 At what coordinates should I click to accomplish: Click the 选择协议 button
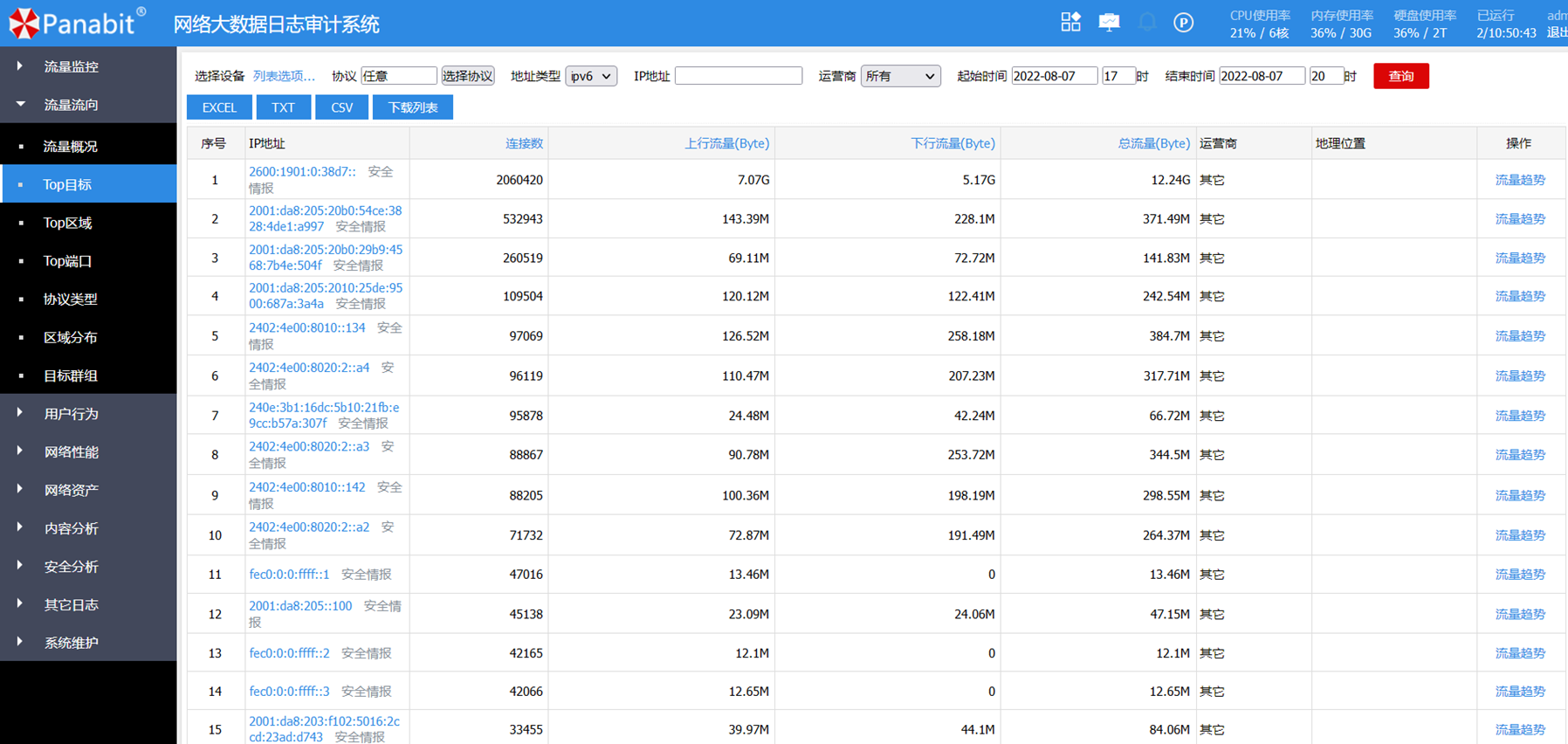click(x=468, y=76)
